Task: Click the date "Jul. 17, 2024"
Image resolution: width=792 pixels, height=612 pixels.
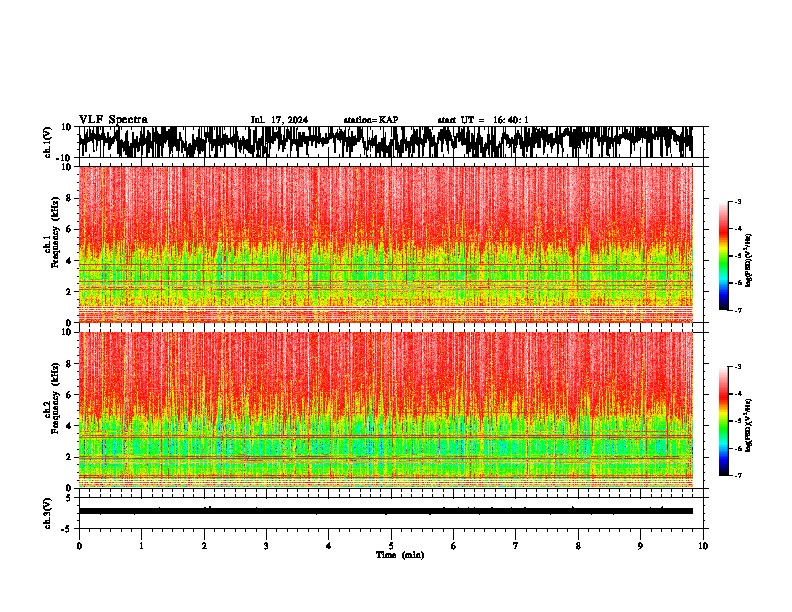Action: tap(279, 120)
